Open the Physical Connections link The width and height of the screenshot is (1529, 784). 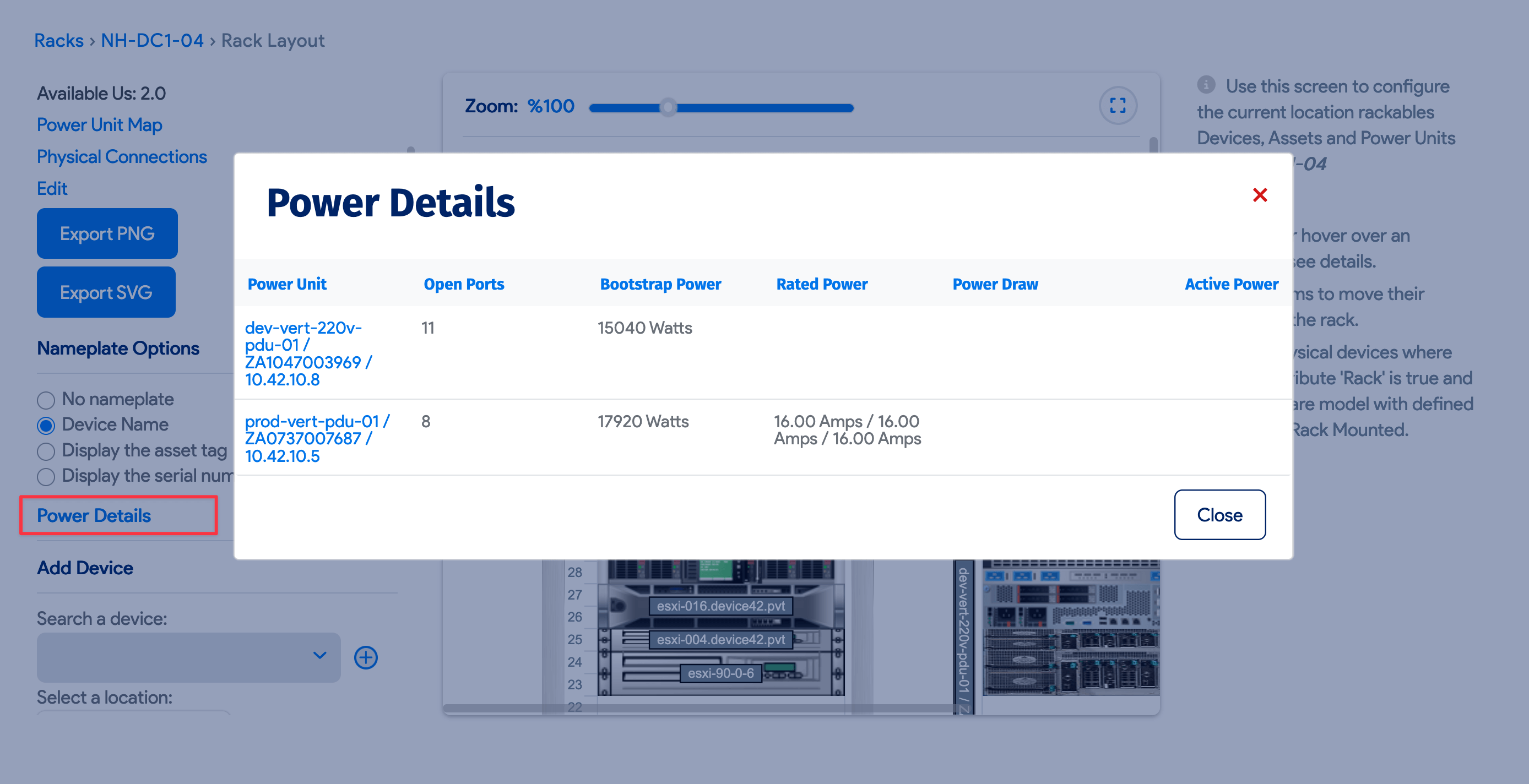point(122,157)
